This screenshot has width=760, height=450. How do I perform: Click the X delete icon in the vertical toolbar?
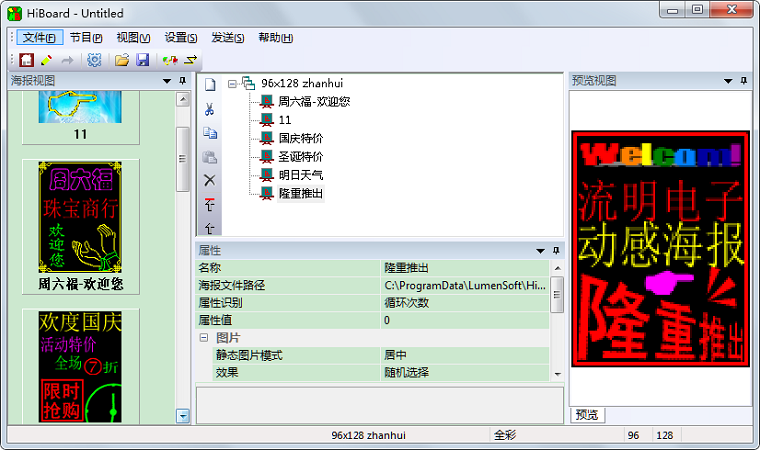click(x=210, y=180)
